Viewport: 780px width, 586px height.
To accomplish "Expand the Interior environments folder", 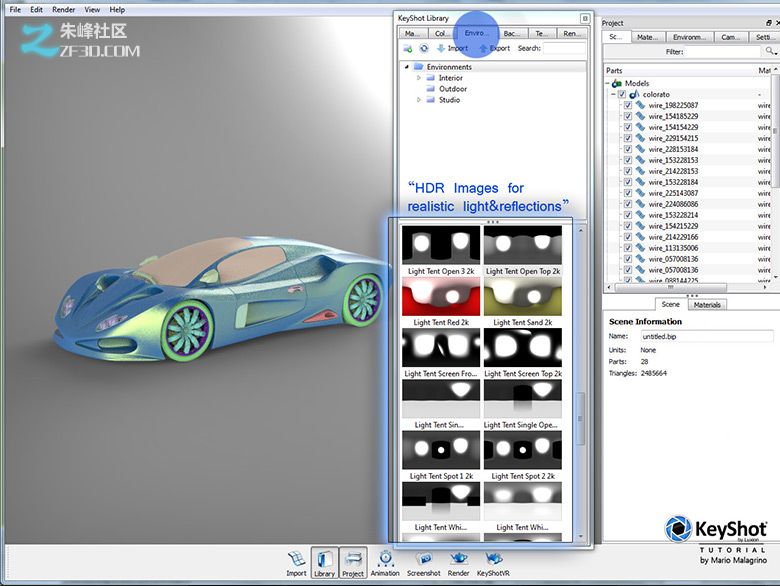I will 419,78.
